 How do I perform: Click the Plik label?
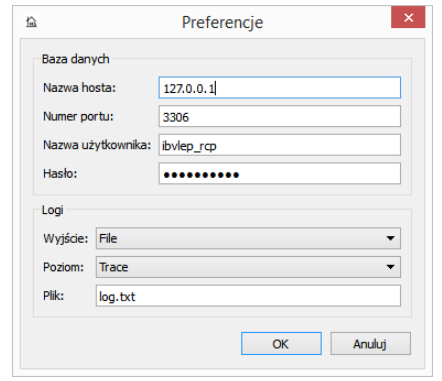coord(53,296)
